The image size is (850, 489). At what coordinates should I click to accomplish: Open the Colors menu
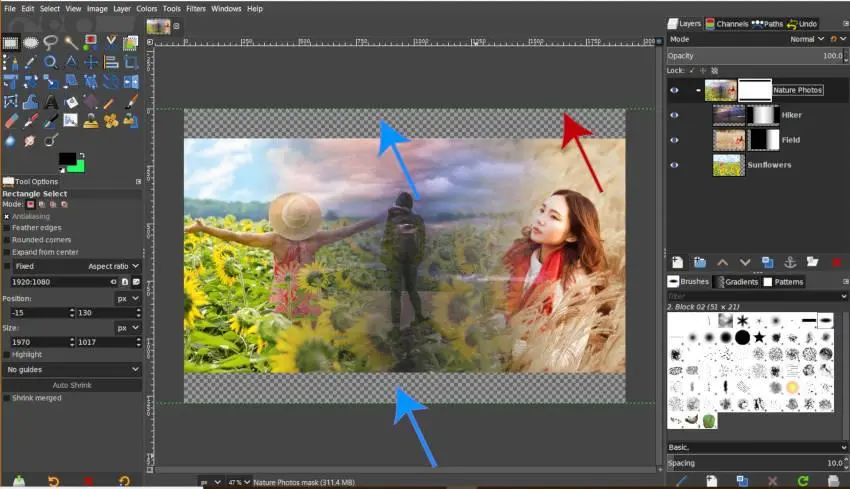click(146, 9)
